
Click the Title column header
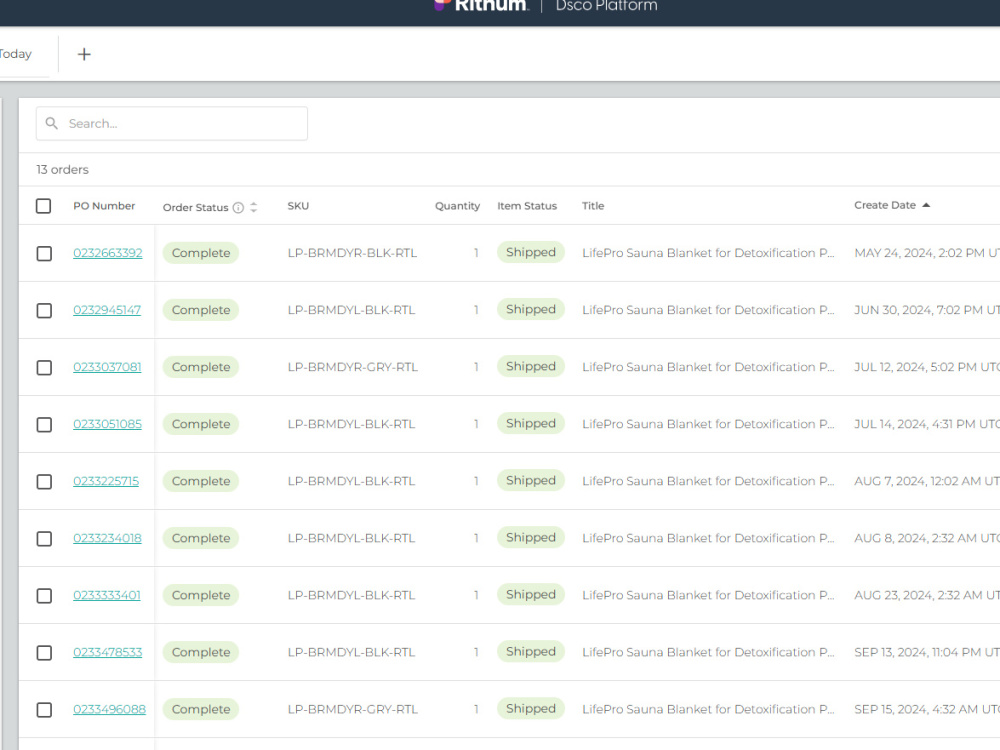click(x=592, y=206)
